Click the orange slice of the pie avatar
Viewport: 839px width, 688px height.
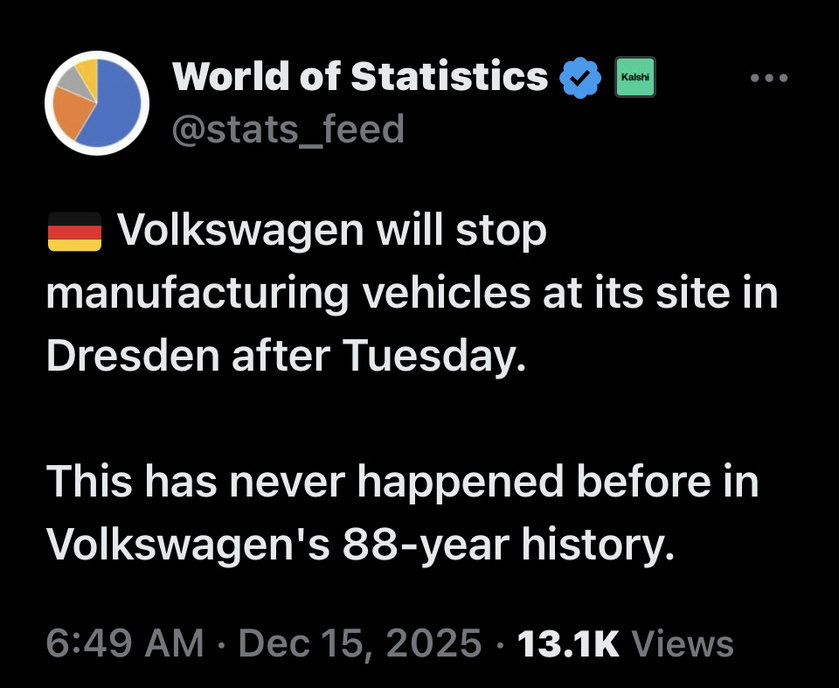pos(72,110)
